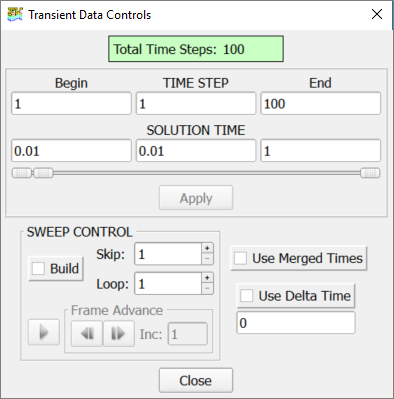Step one frame backward
Image resolution: width=394 pixels, height=399 pixels.
pyautogui.click(x=87, y=334)
